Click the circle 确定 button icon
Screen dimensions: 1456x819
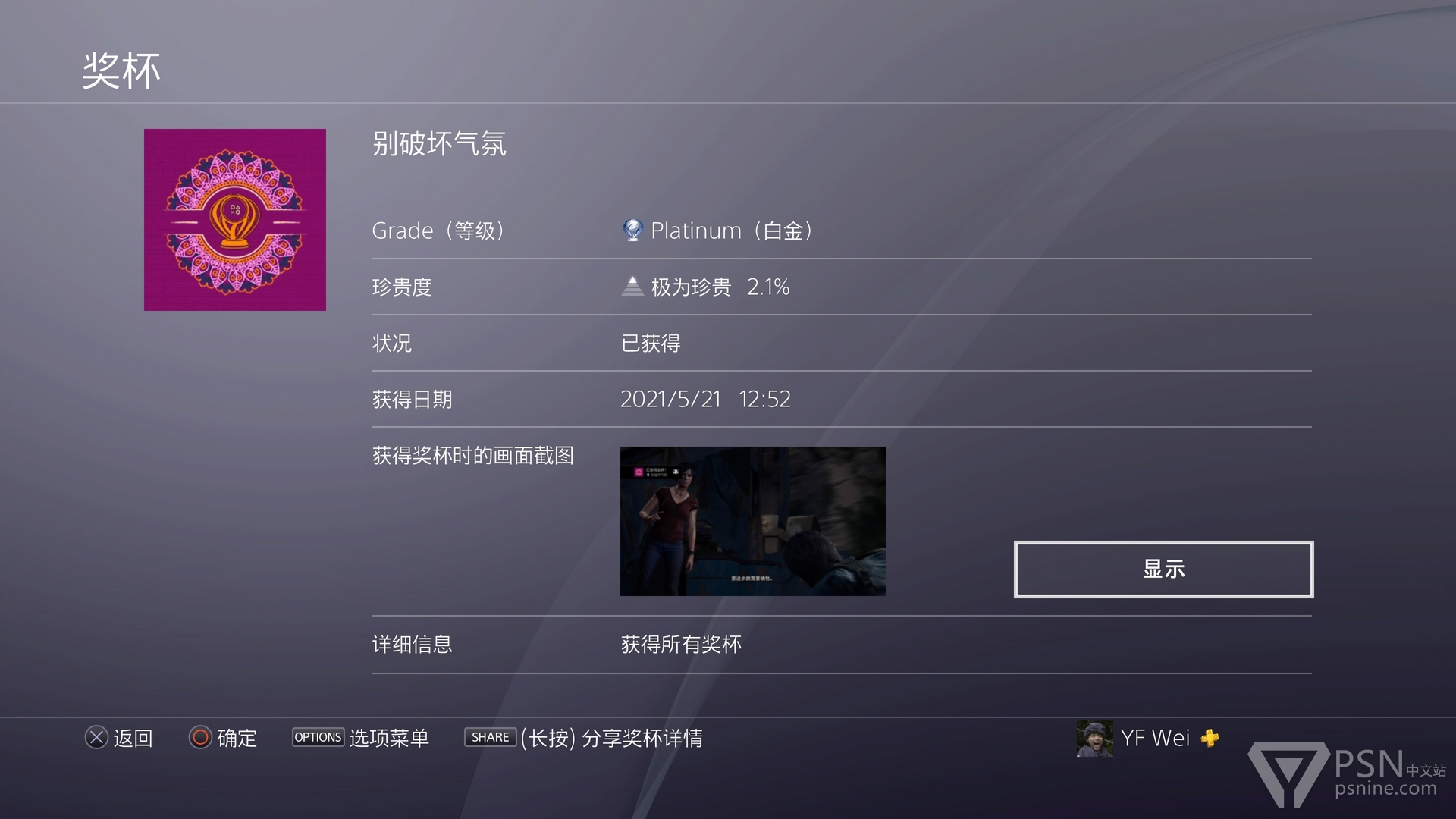pos(200,737)
